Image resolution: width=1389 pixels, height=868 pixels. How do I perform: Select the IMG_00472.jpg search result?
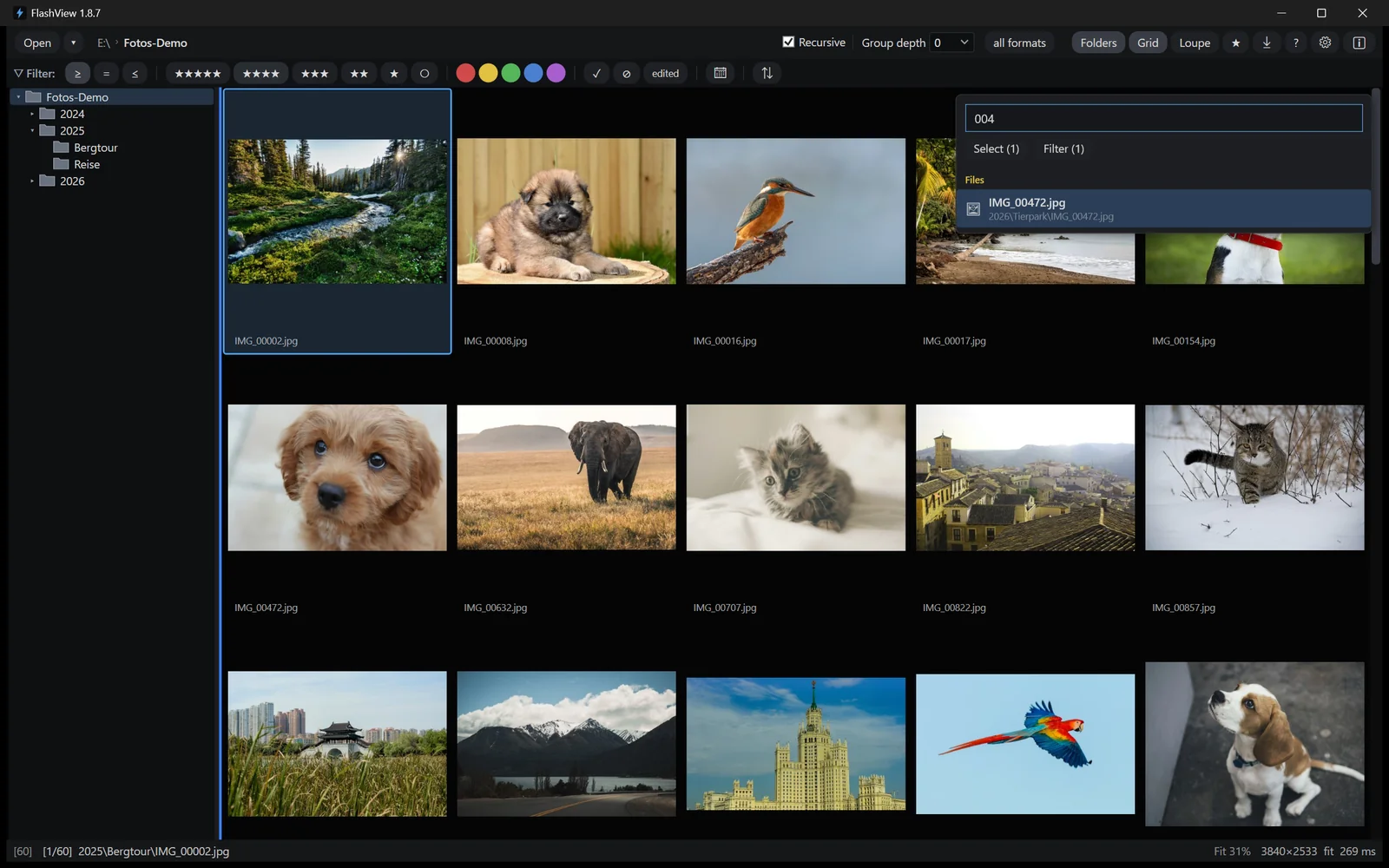tap(1163, 208)
